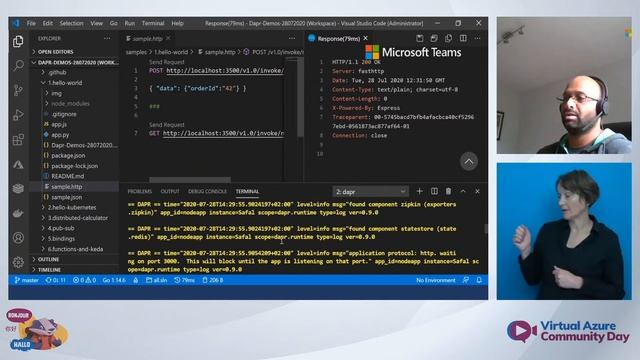640x360 pixels.
Task: Click errors and warnings count in status bar
Action: (x=84, y=280)
